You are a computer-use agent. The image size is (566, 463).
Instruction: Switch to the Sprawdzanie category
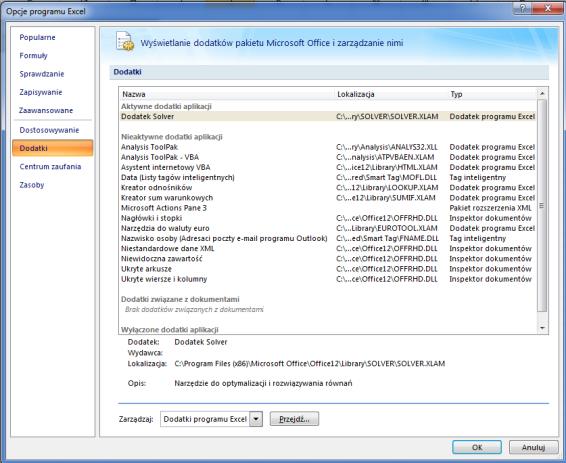[42, 74]
